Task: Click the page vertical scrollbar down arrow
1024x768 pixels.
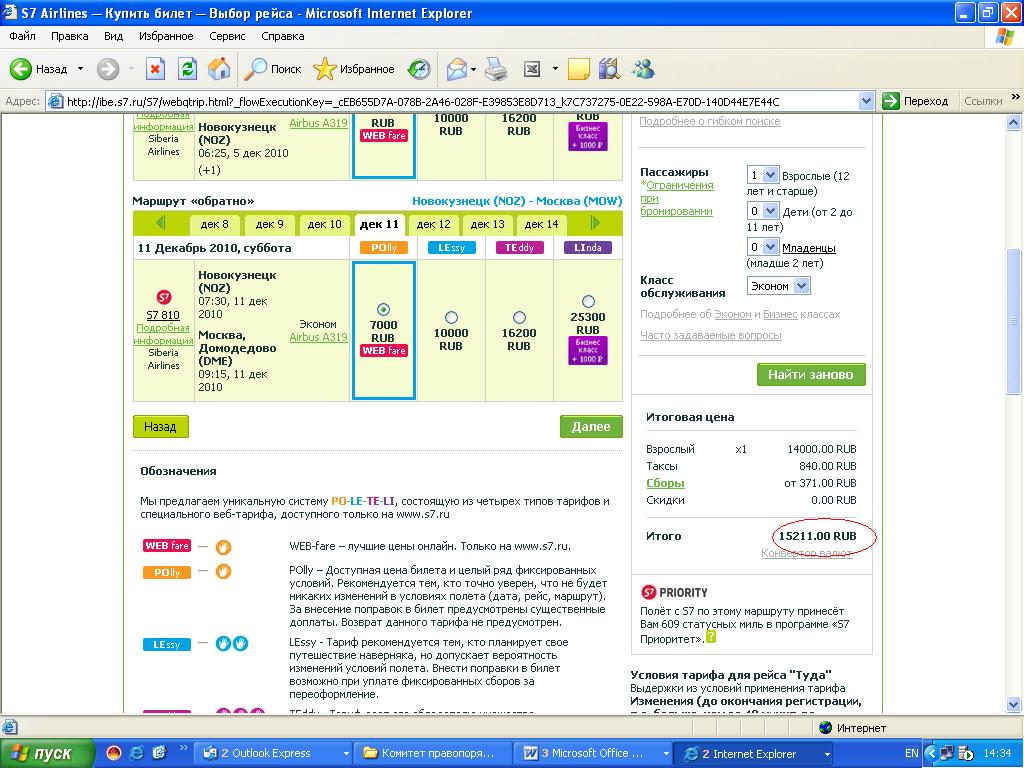Action: [1014, 704]
